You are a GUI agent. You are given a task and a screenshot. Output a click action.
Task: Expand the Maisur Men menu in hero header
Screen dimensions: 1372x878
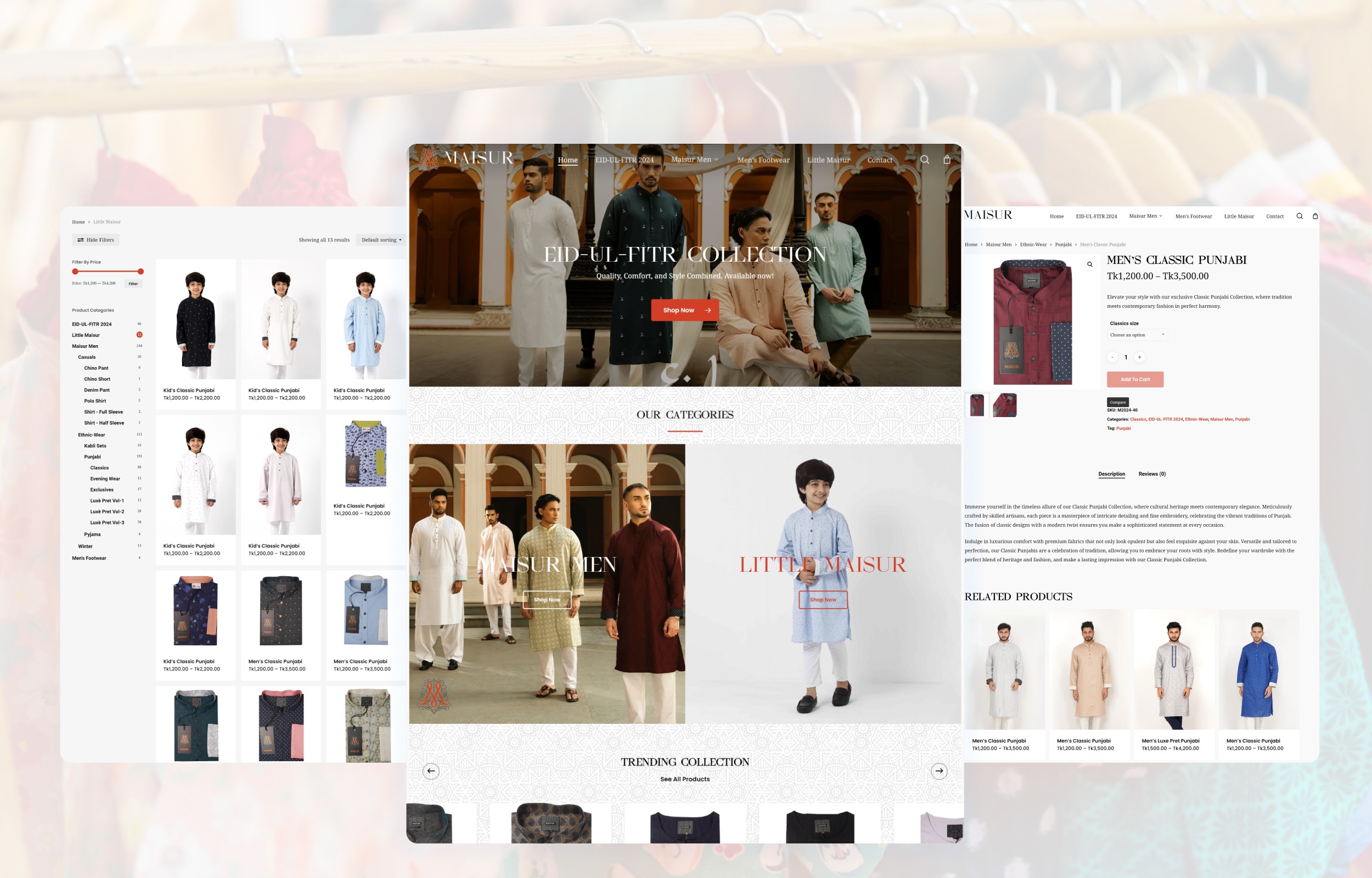click(694, 160)
